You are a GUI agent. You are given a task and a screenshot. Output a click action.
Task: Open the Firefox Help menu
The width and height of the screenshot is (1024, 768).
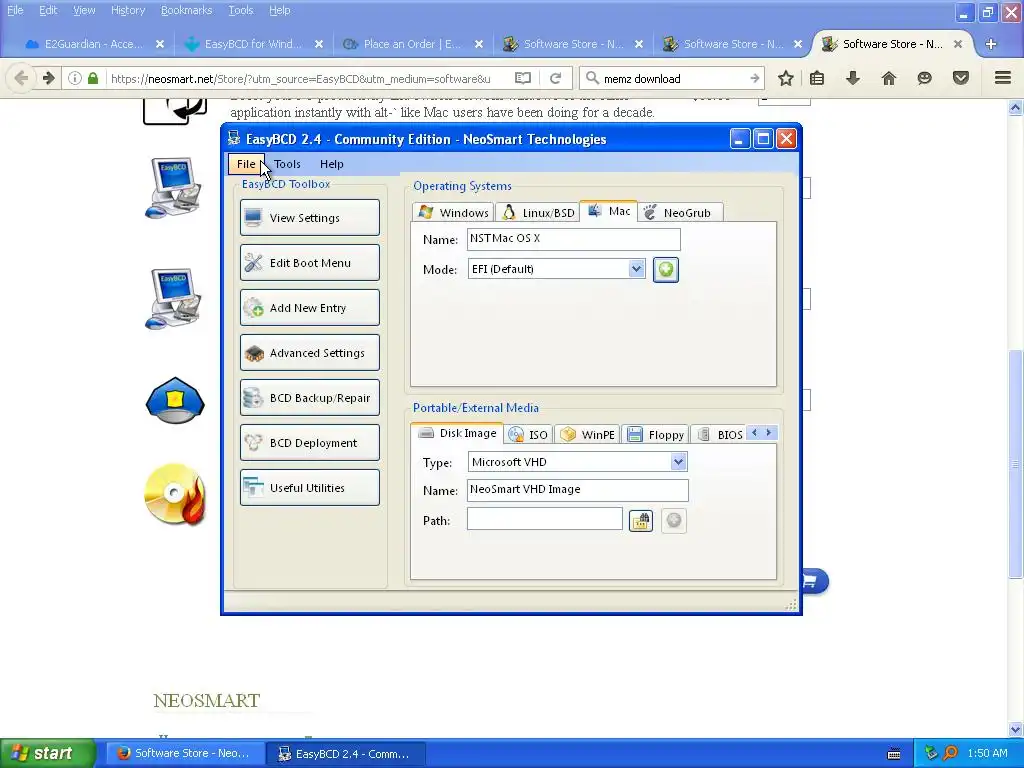point(280,10)
